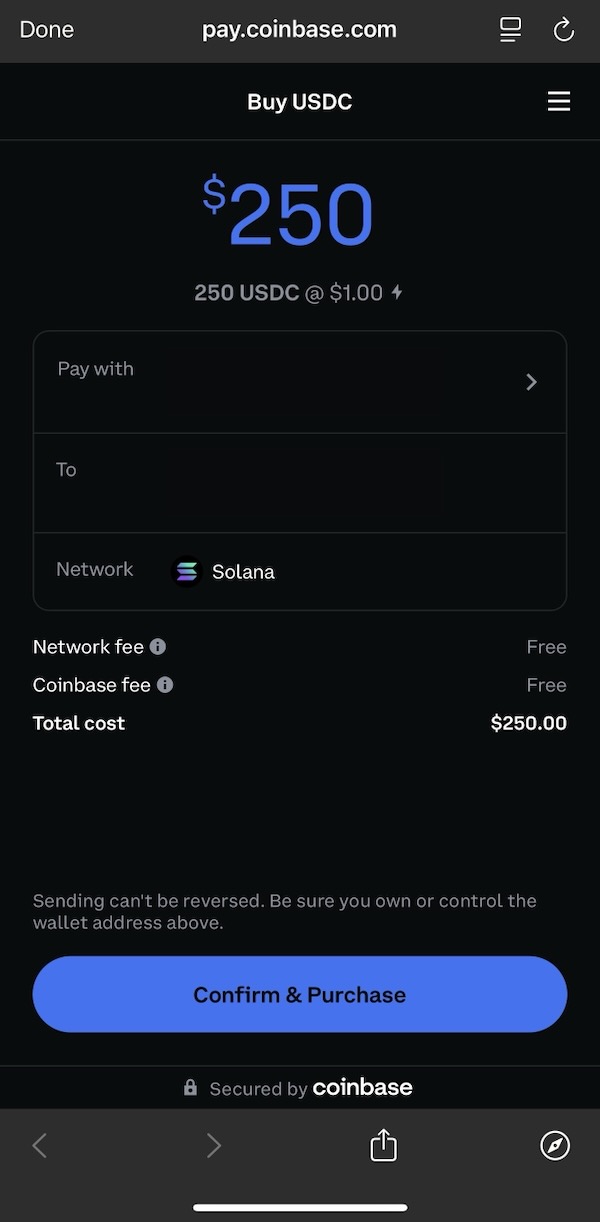The width and height of the screenshot is (600, 1222).
Task: Tap the reload page icon
Action: (x=564, y=30)
